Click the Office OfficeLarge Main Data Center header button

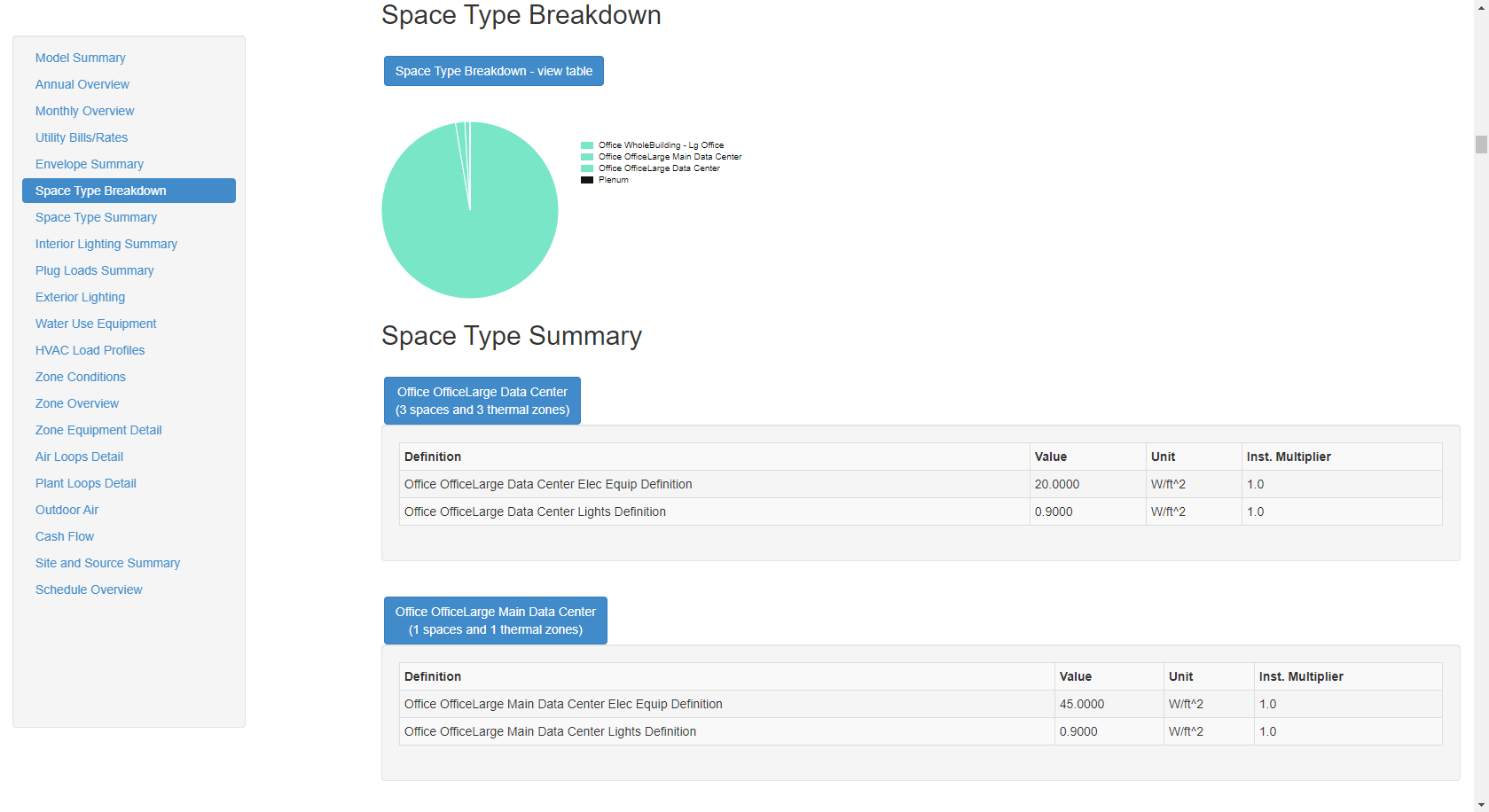[x=495, y=620]
